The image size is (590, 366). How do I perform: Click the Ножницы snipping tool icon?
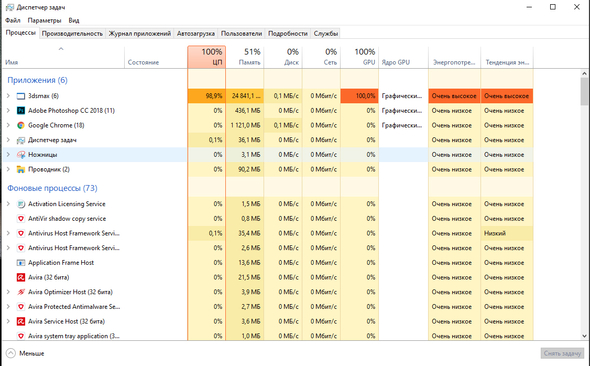(x=21, y=155)
